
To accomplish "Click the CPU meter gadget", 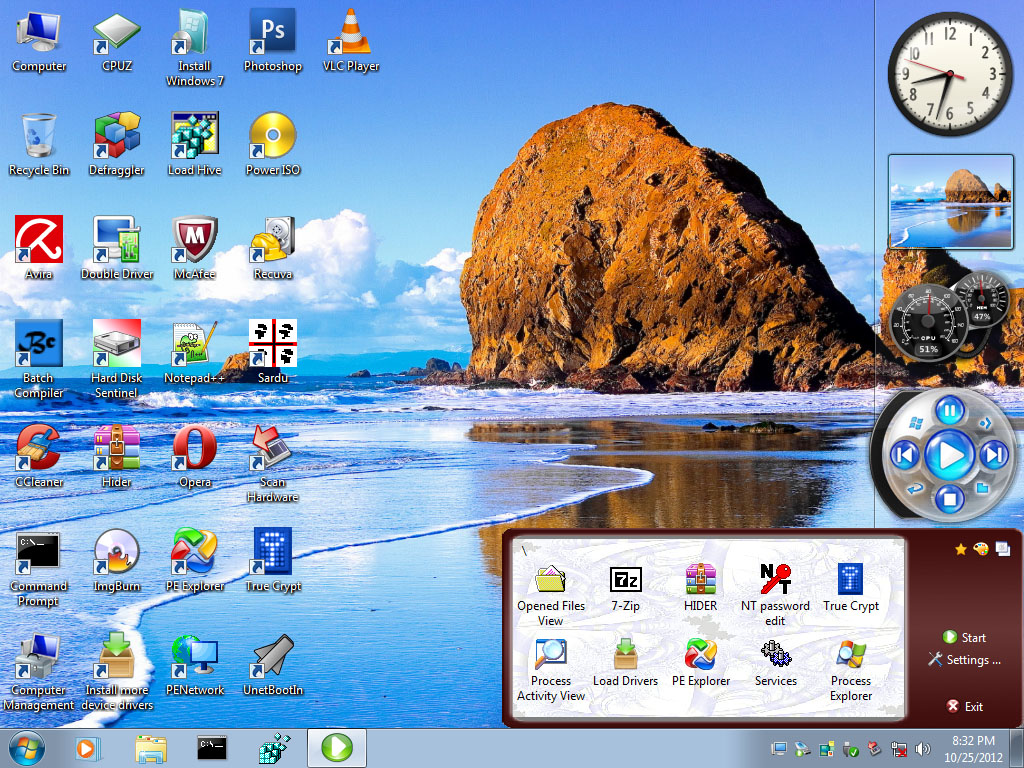I will 928,322.
